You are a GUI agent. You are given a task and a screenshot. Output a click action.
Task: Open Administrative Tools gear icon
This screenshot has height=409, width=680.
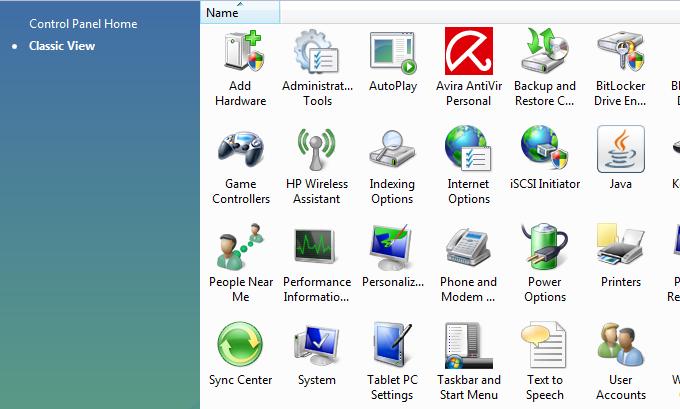pos(317,51)
